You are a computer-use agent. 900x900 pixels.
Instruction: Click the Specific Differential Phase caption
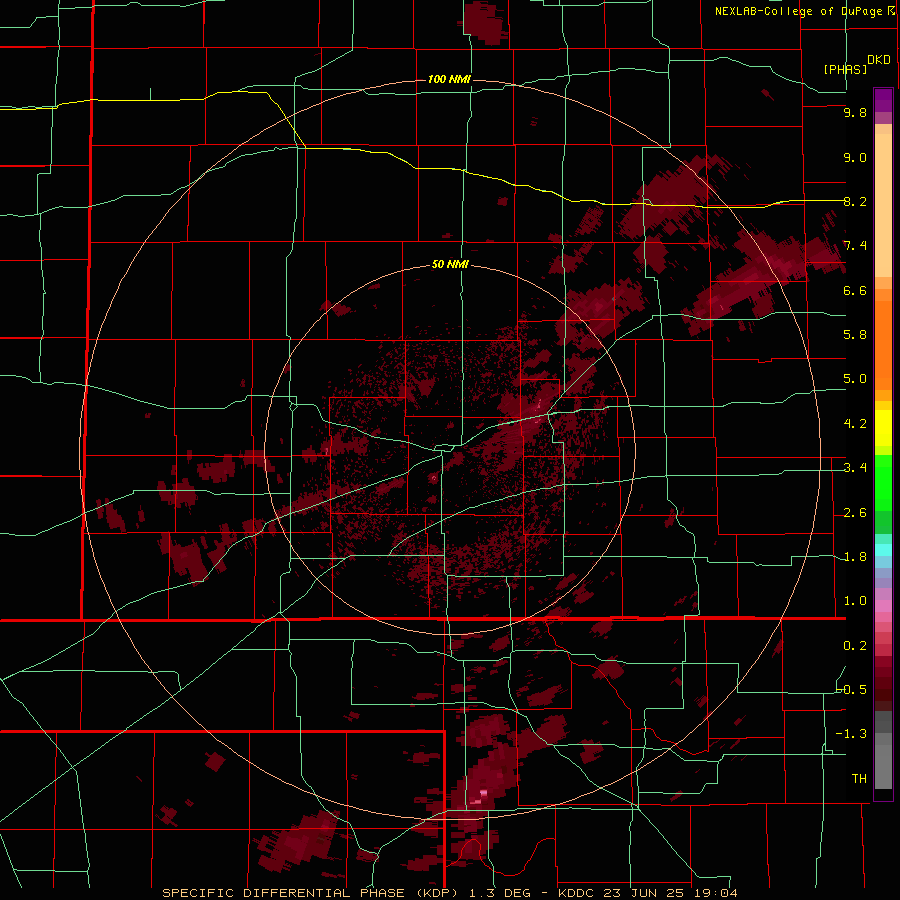449,893
